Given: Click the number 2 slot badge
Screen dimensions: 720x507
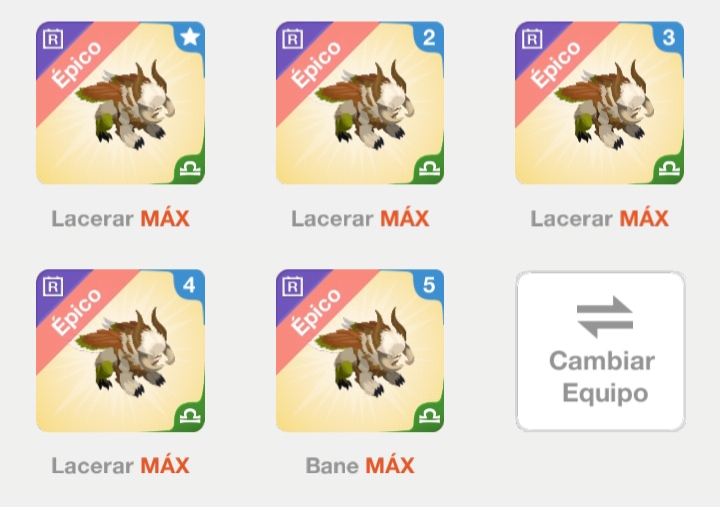Looking at the screenshot, I should (x=429, y=37).
